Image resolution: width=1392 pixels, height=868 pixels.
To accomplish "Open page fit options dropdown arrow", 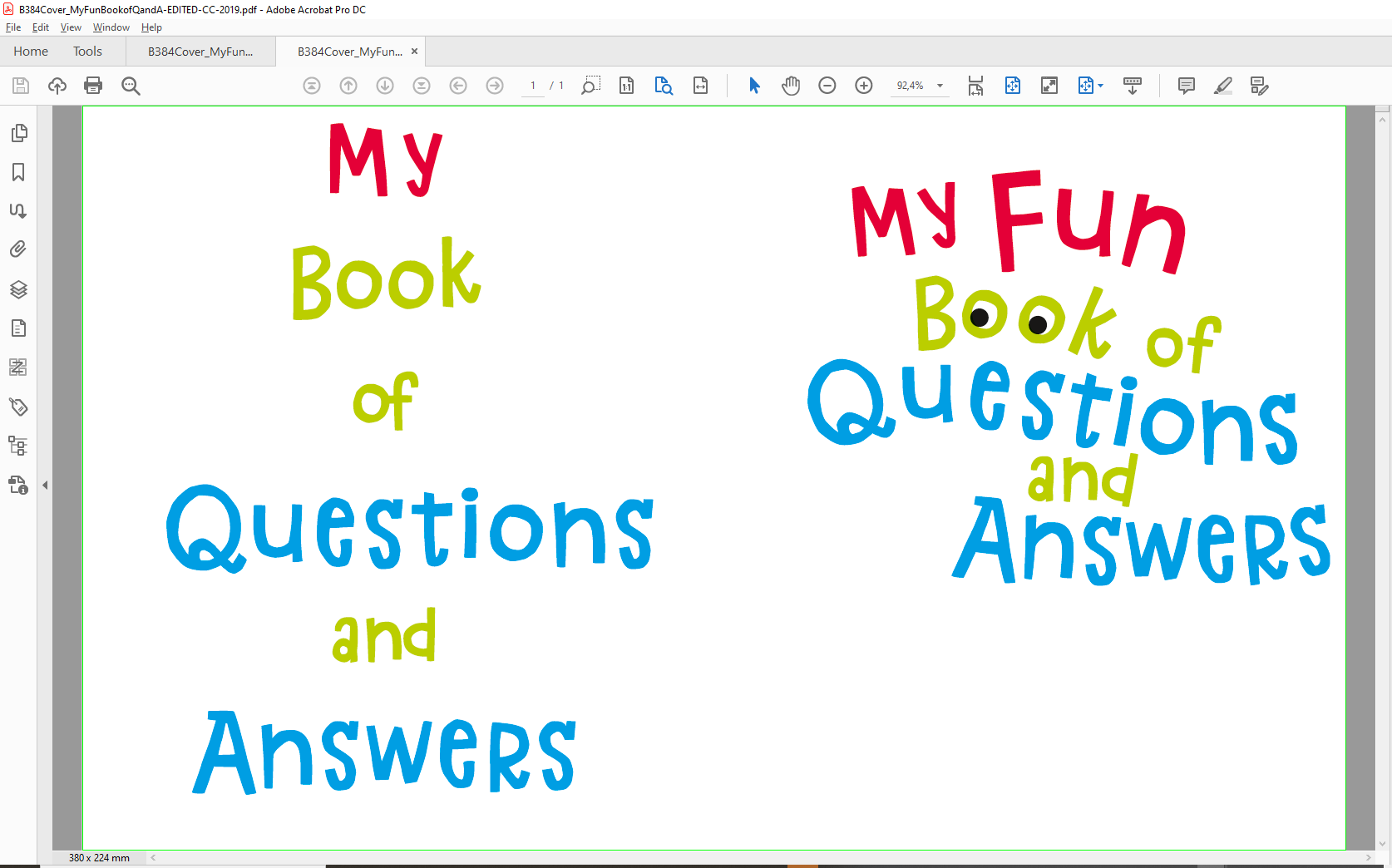I will (x=1101, y=86).
